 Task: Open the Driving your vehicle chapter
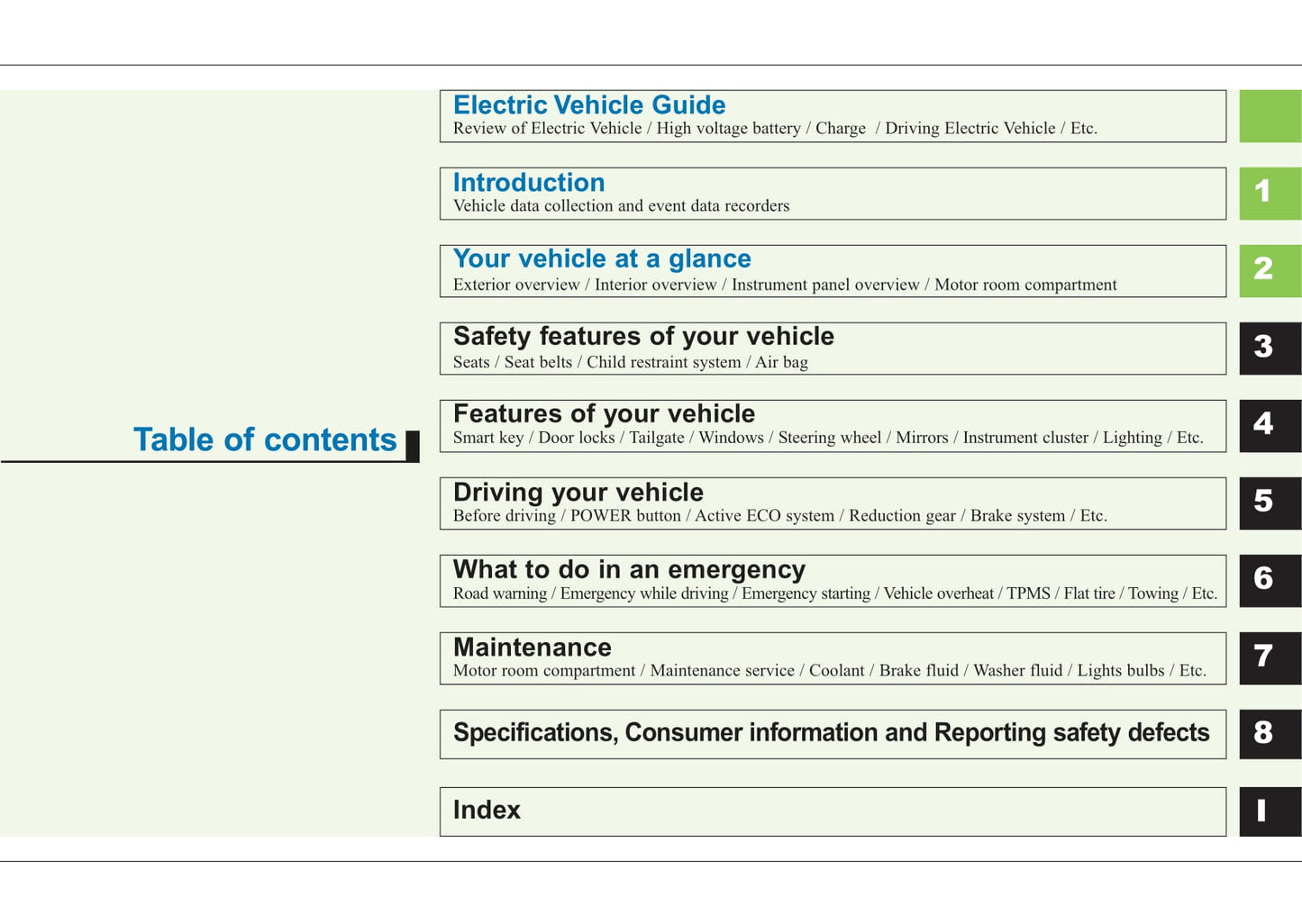pyautogui.click(x=578, y=493)
